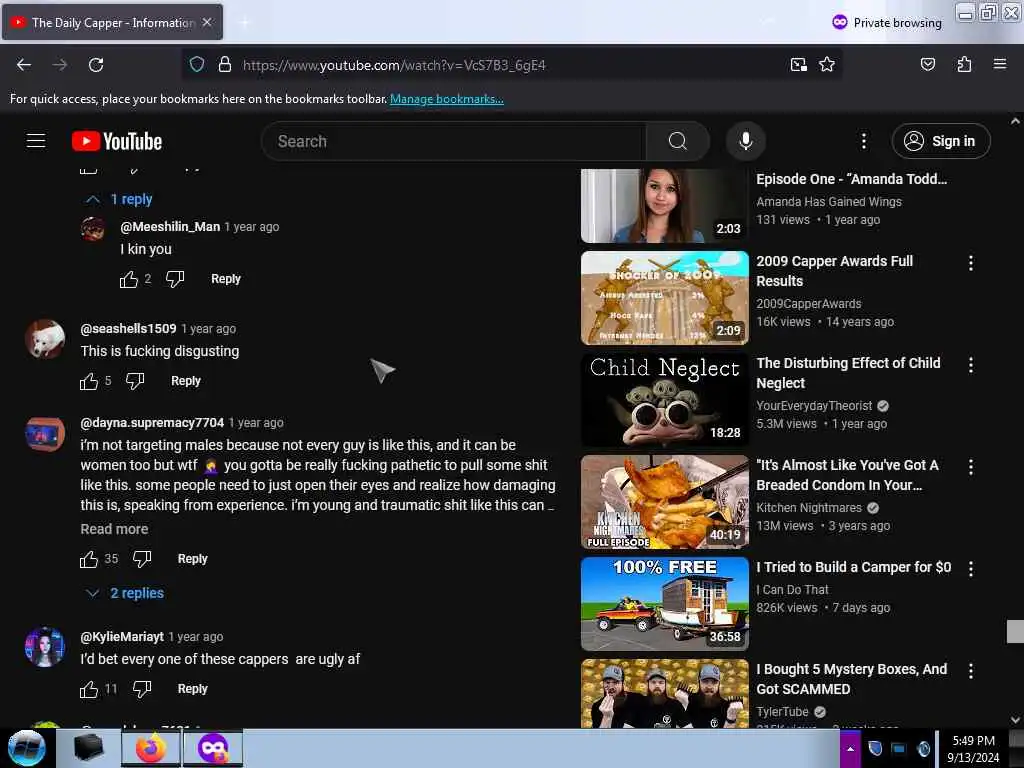The height and width of the screenshot is (768, 1024).
Task: Start voice search with microphone icon
Action: [x=745, y=141]
